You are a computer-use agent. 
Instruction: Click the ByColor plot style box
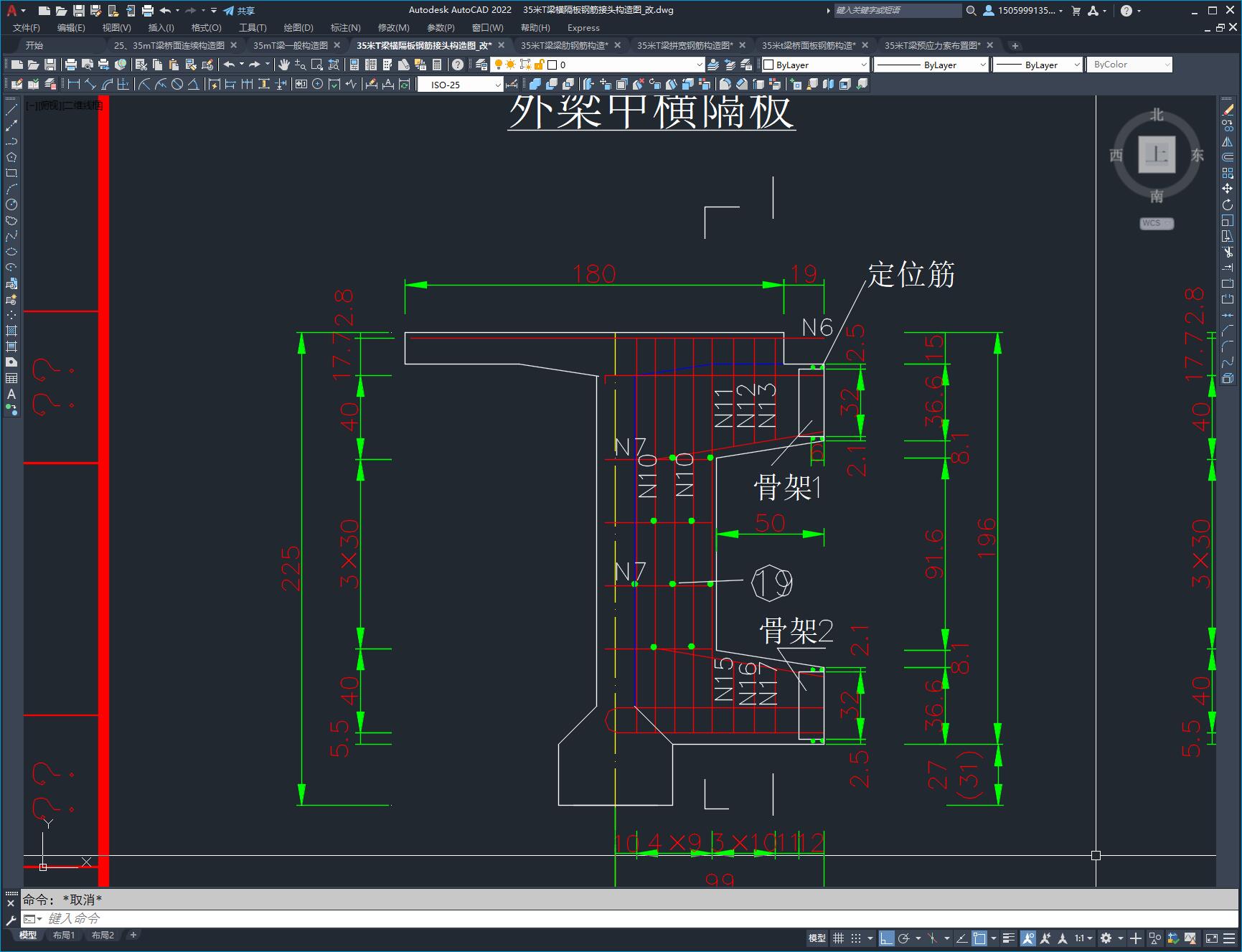pyautogui.click(x=1129, y=65)
